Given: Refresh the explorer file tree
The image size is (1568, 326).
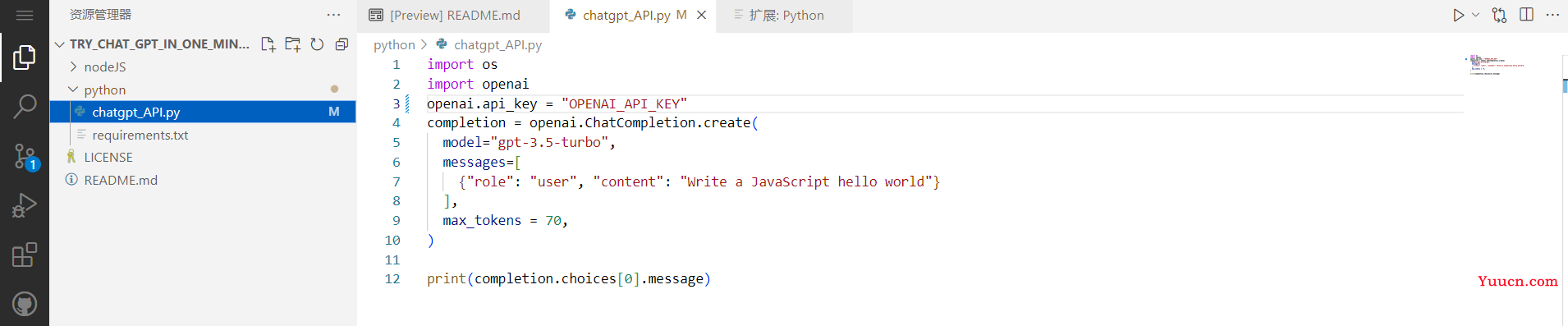Looking at the screenshot, I should pos(317,44).
